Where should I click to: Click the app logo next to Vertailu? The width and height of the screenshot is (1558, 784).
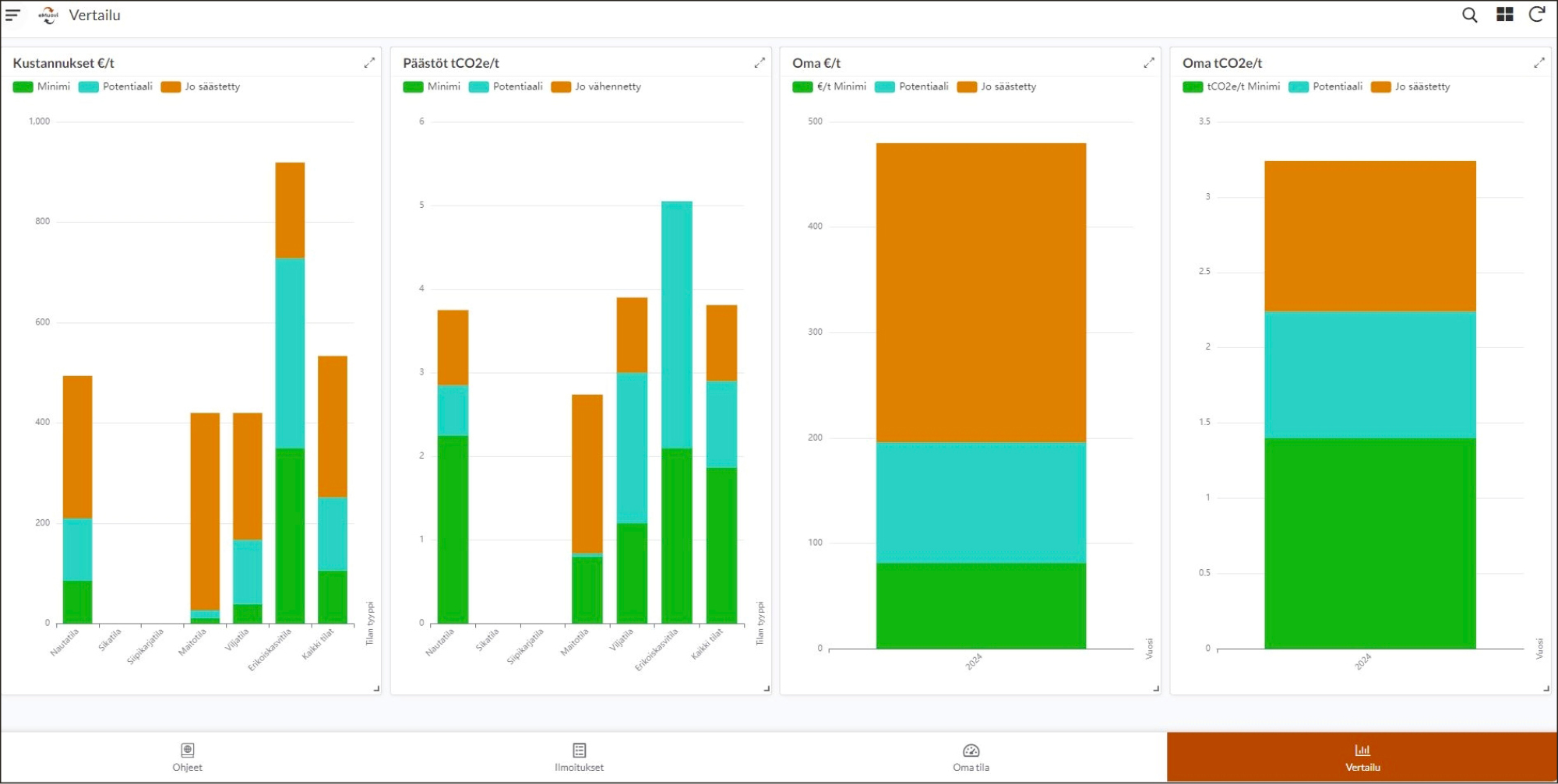48,15
